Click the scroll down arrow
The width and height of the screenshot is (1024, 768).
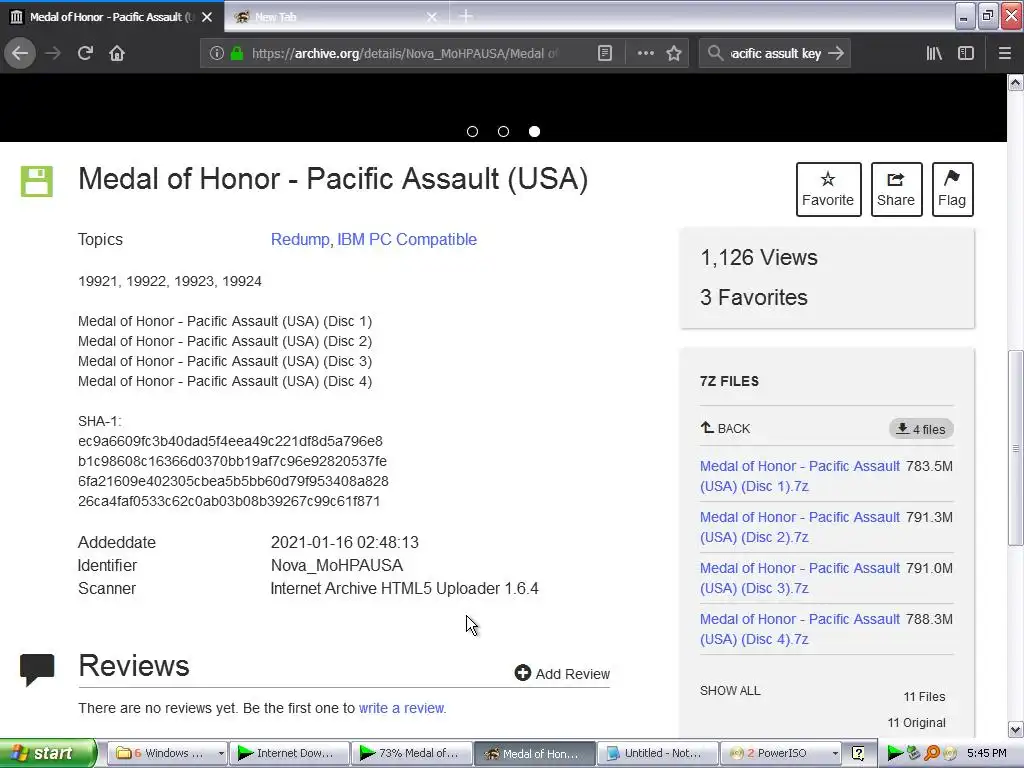point(1015,729)
